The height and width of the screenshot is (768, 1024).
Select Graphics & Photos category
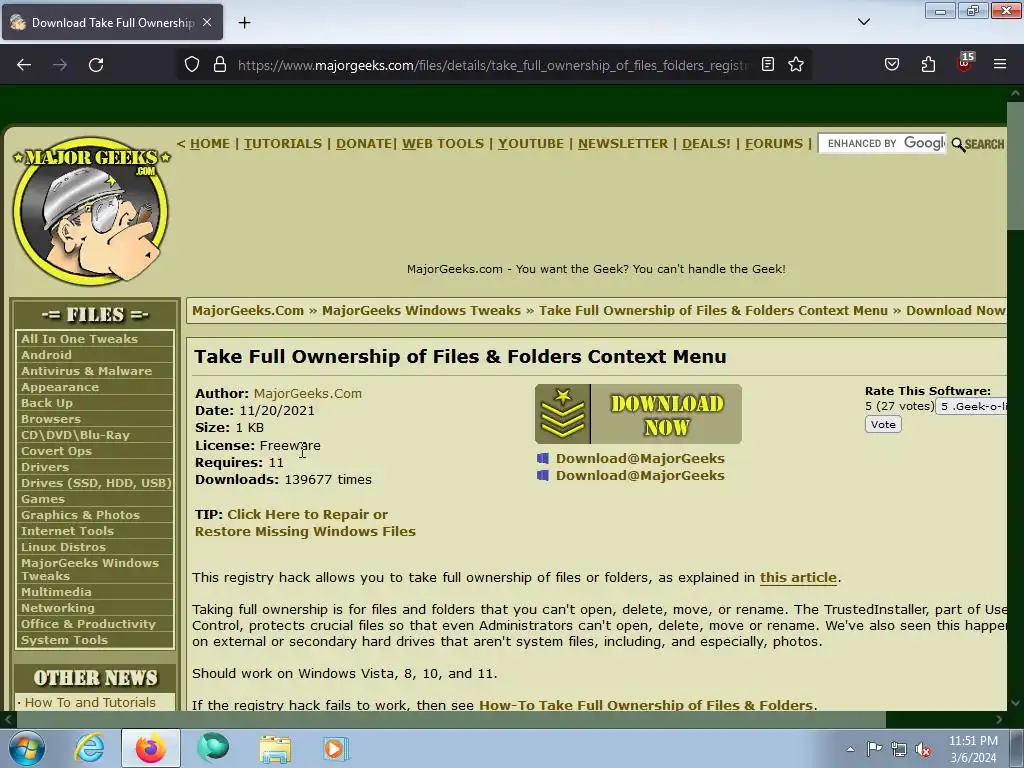point(95,515)
